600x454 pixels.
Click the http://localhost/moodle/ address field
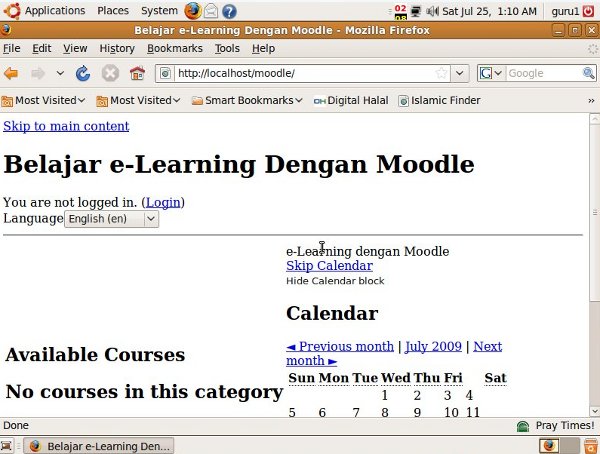point(304,73)
